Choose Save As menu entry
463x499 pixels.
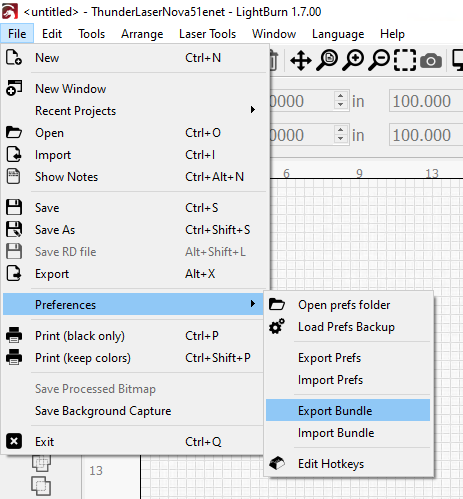click(x=135, y=230)
